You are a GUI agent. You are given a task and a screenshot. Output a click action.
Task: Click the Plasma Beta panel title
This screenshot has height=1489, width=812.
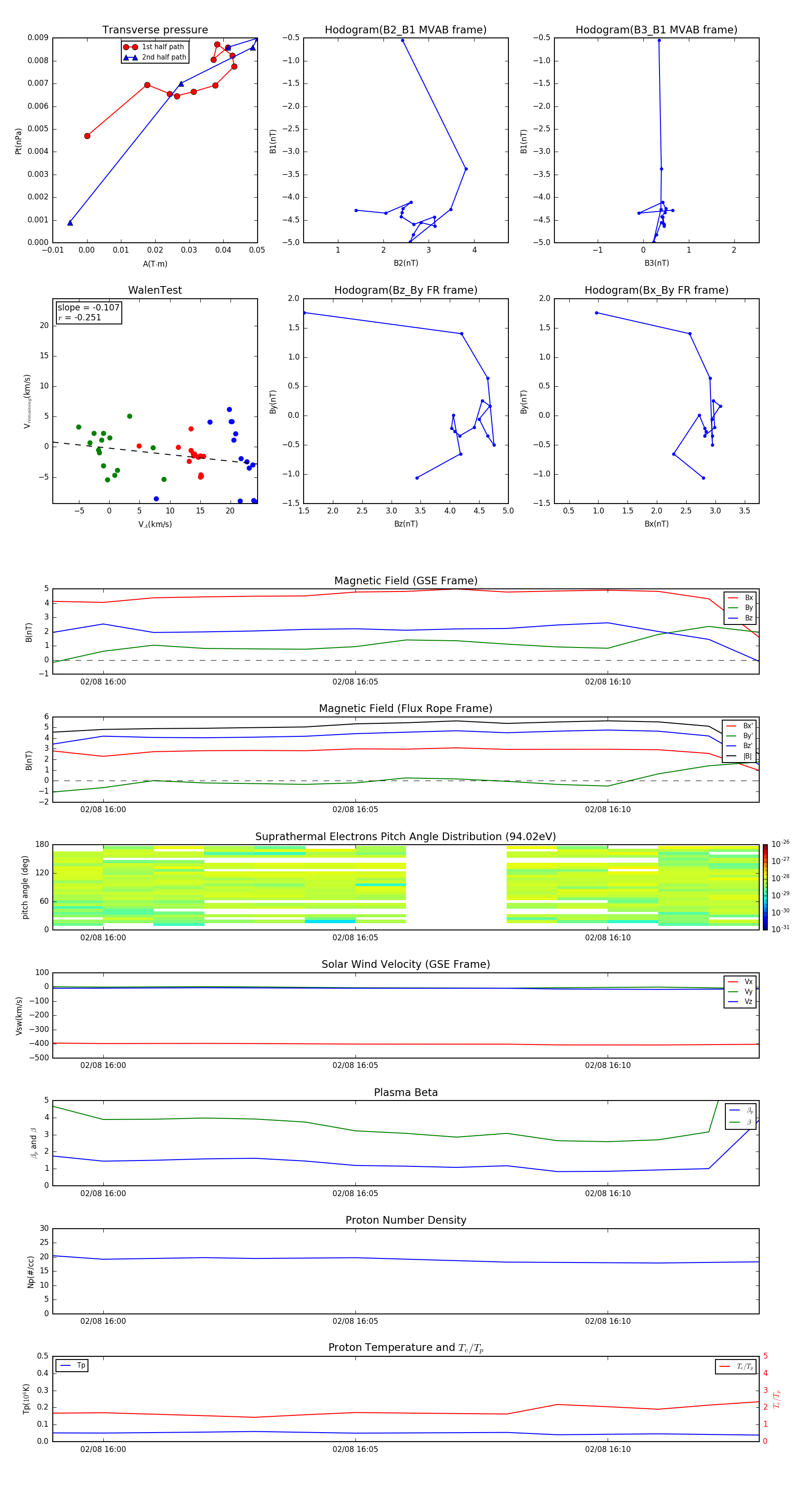pos(406,1093)
